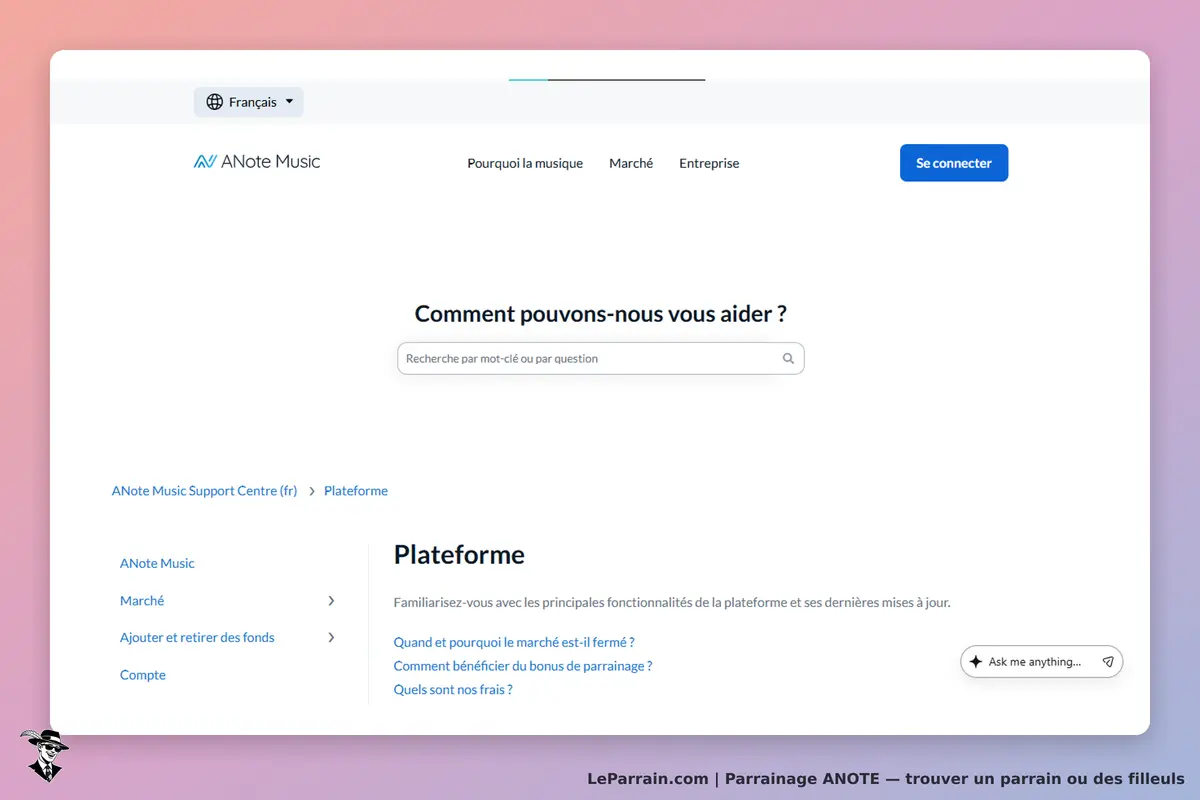Click the search magnifier icon
The width and height of the screenshot is (1200, 800).
pos(788,359)
